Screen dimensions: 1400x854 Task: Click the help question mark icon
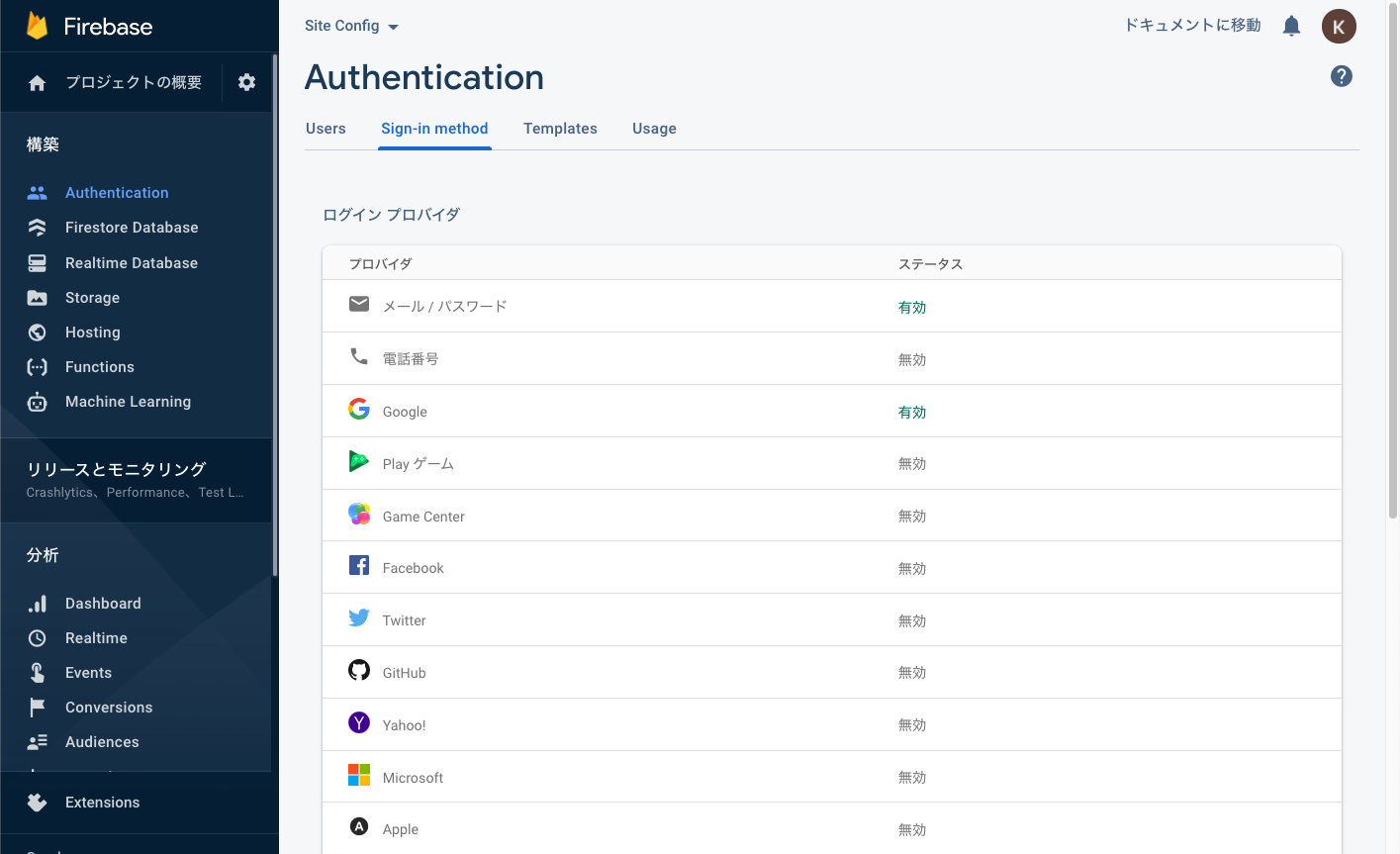pos(1342,76)
